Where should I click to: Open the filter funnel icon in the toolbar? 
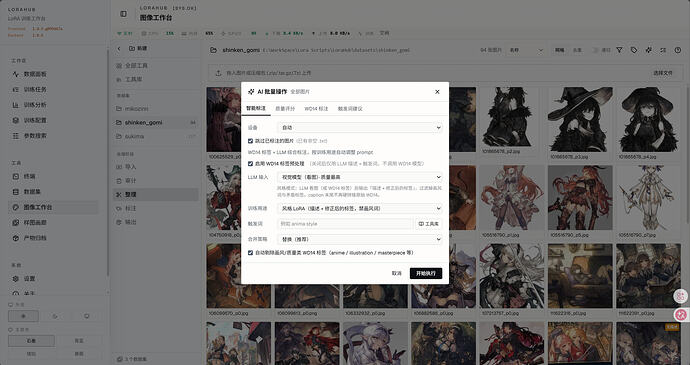pos(619,50)
